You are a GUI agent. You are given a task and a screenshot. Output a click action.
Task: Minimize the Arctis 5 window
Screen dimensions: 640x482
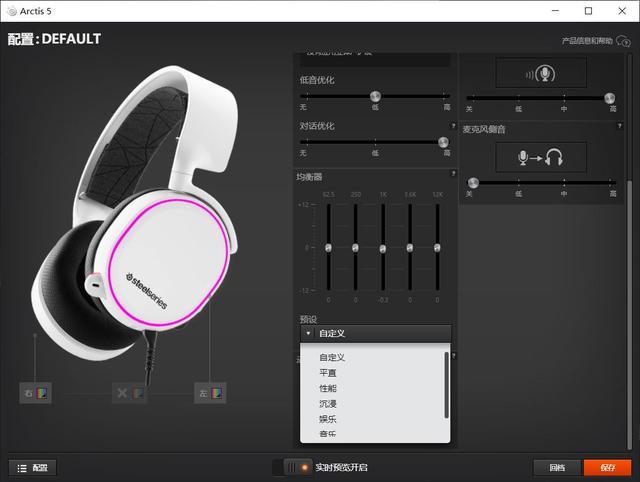coord(555,11)
